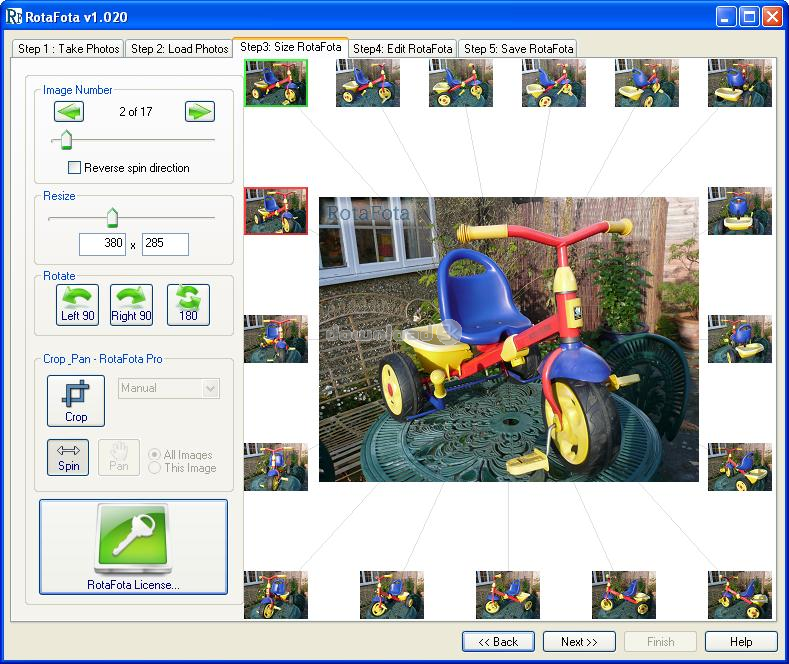Image resolution: width=789 pixels, height=664 pixels.
Task: Select the fourth thumbnail in top row
Action: [554, 83]
